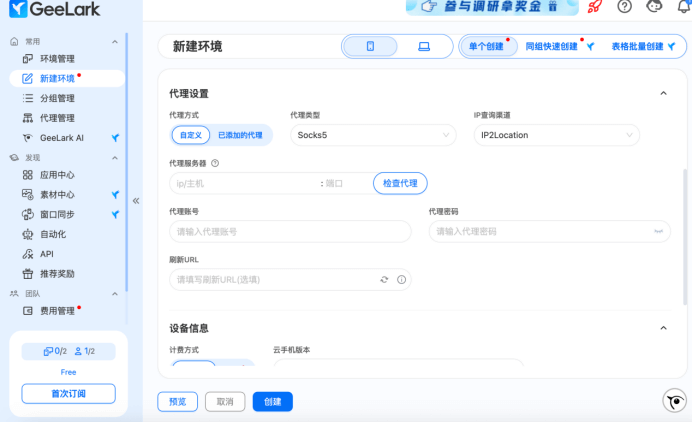692x422 pixels.
Task: Switch to the 同组快速创建 tab
Action: (552, 46)
